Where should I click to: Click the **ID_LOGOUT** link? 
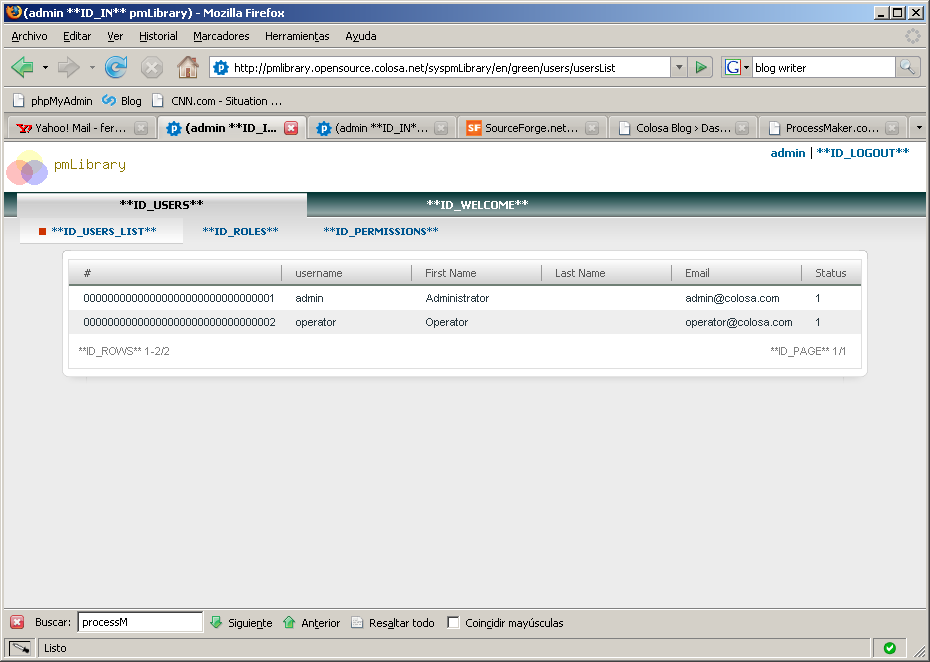[x=862, y=153]
